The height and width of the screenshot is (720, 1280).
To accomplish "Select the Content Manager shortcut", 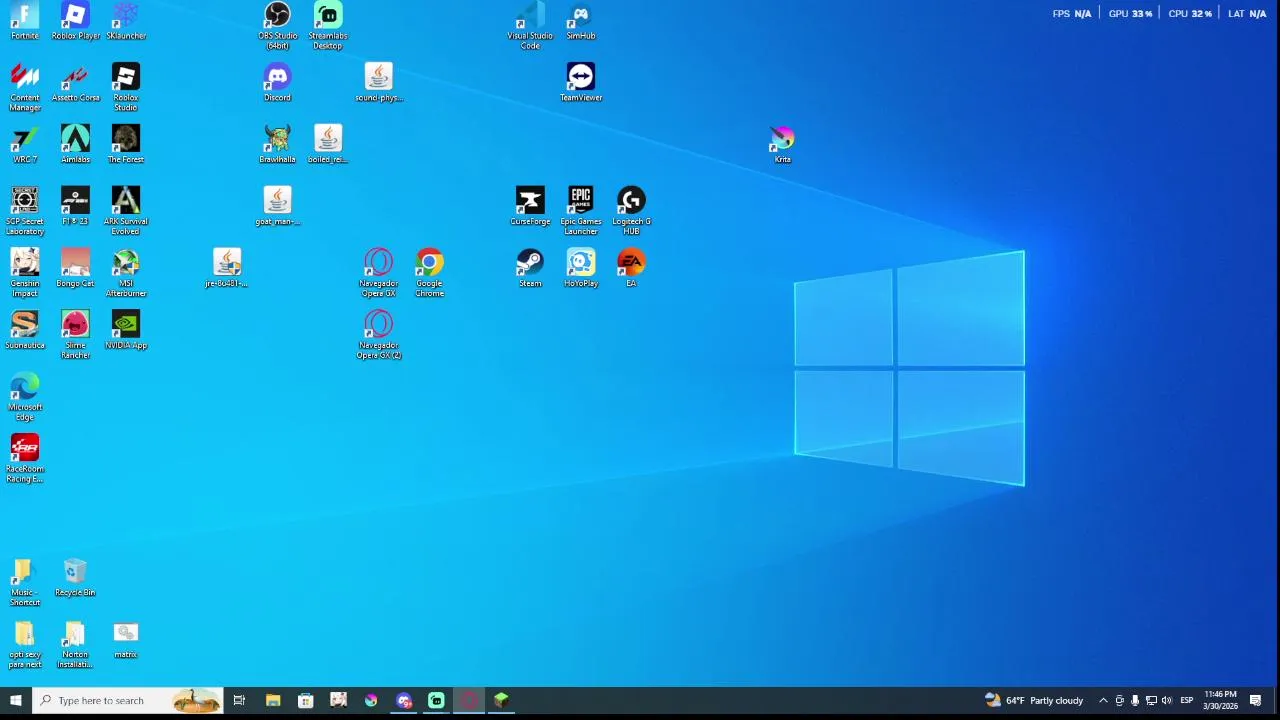I will [24, 88].
